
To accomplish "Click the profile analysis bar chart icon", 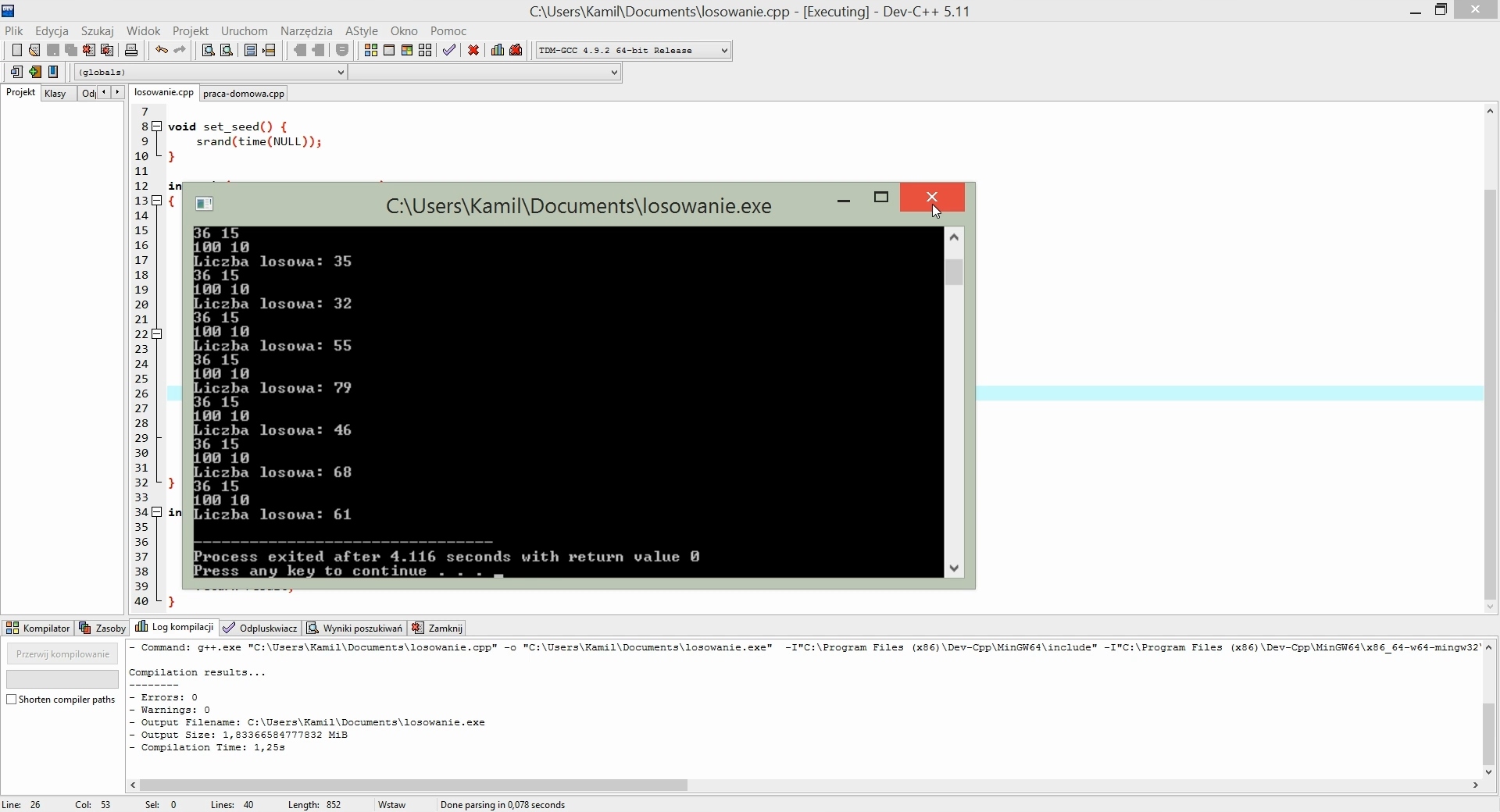I will (x=498, y=50).
